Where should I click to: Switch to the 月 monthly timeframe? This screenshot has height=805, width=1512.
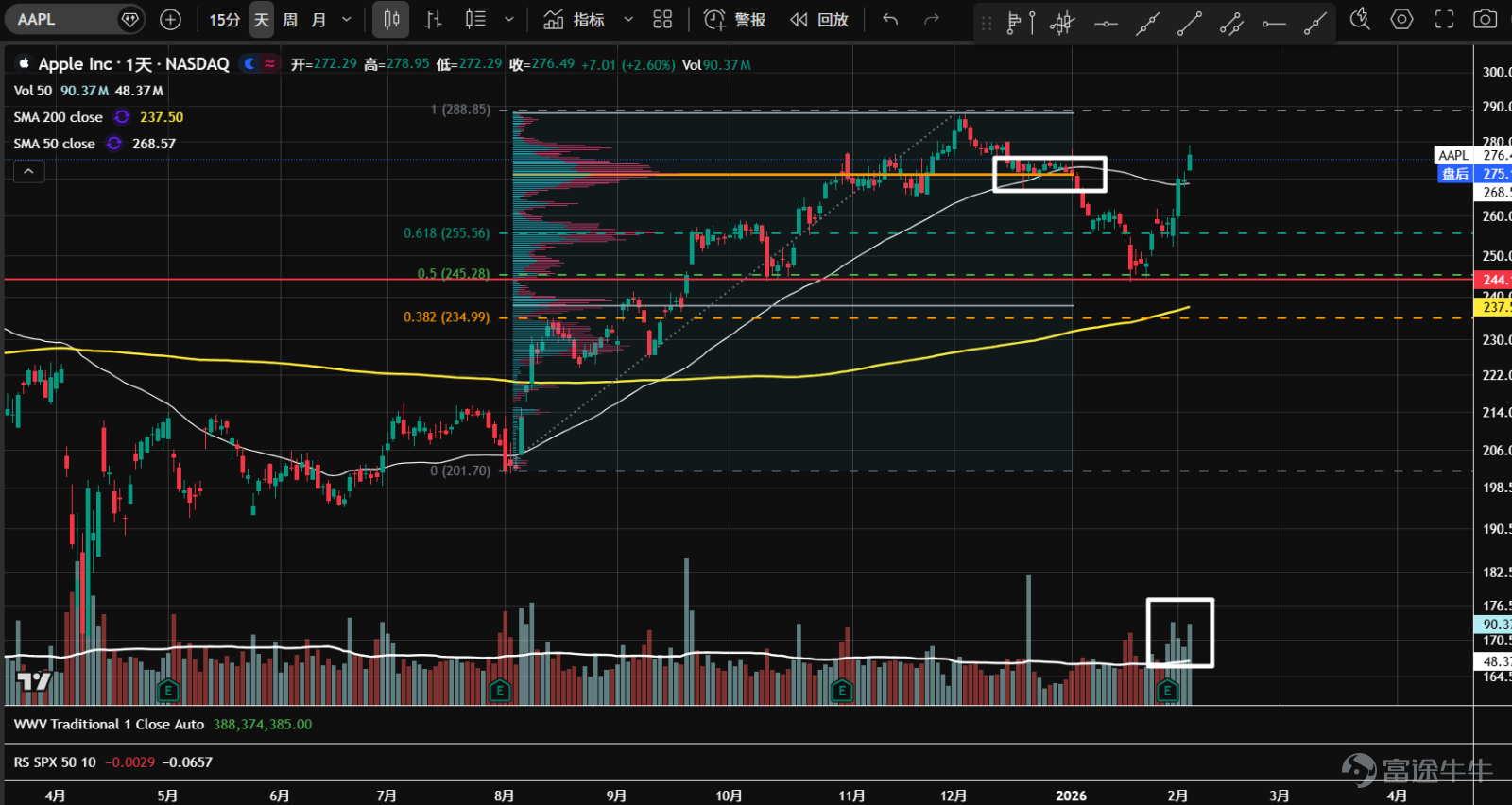[x=318, y=20]
